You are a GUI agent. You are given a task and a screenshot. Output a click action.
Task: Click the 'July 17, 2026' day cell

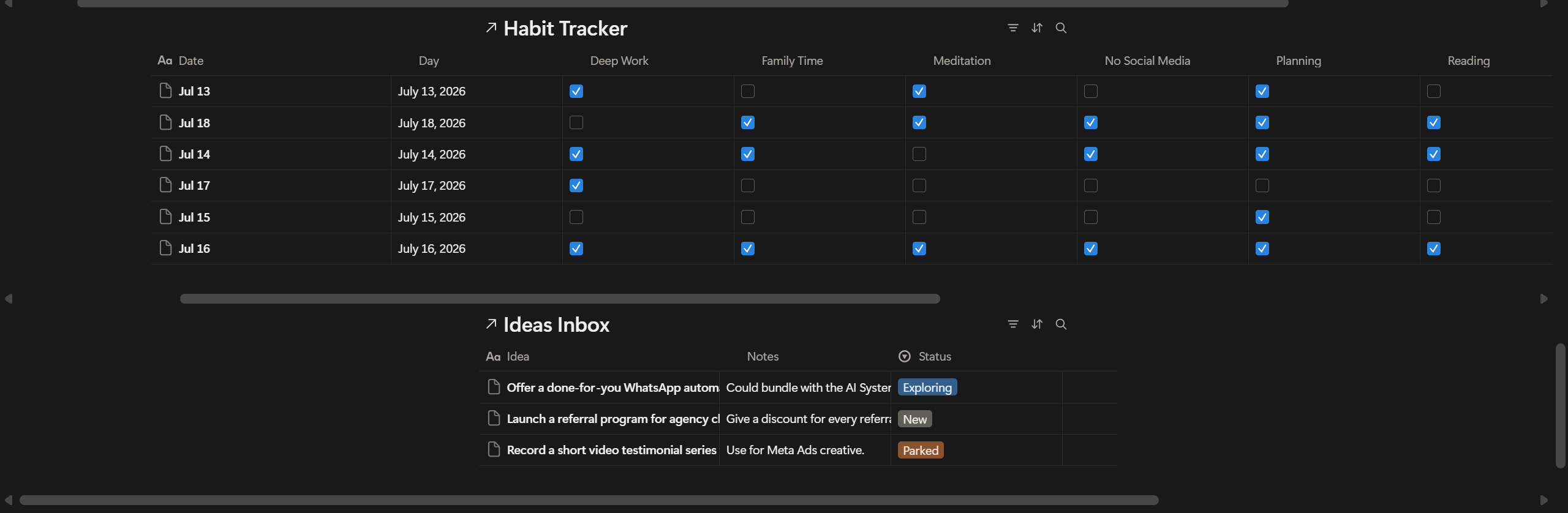pyautogui.click(x=477, y=185)
